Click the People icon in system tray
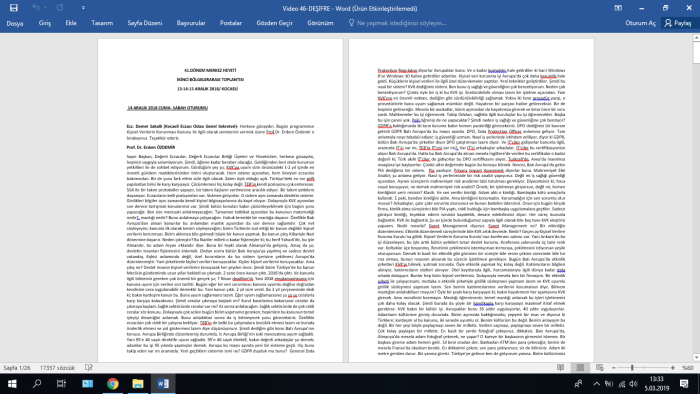Viewport: 700px width, 394px height. 578,384
